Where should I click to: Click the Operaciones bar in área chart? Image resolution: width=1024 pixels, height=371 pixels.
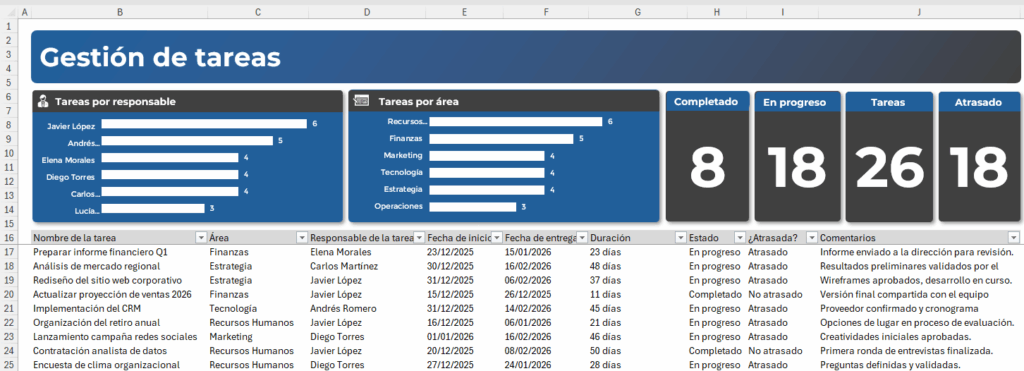pos(472,206)
